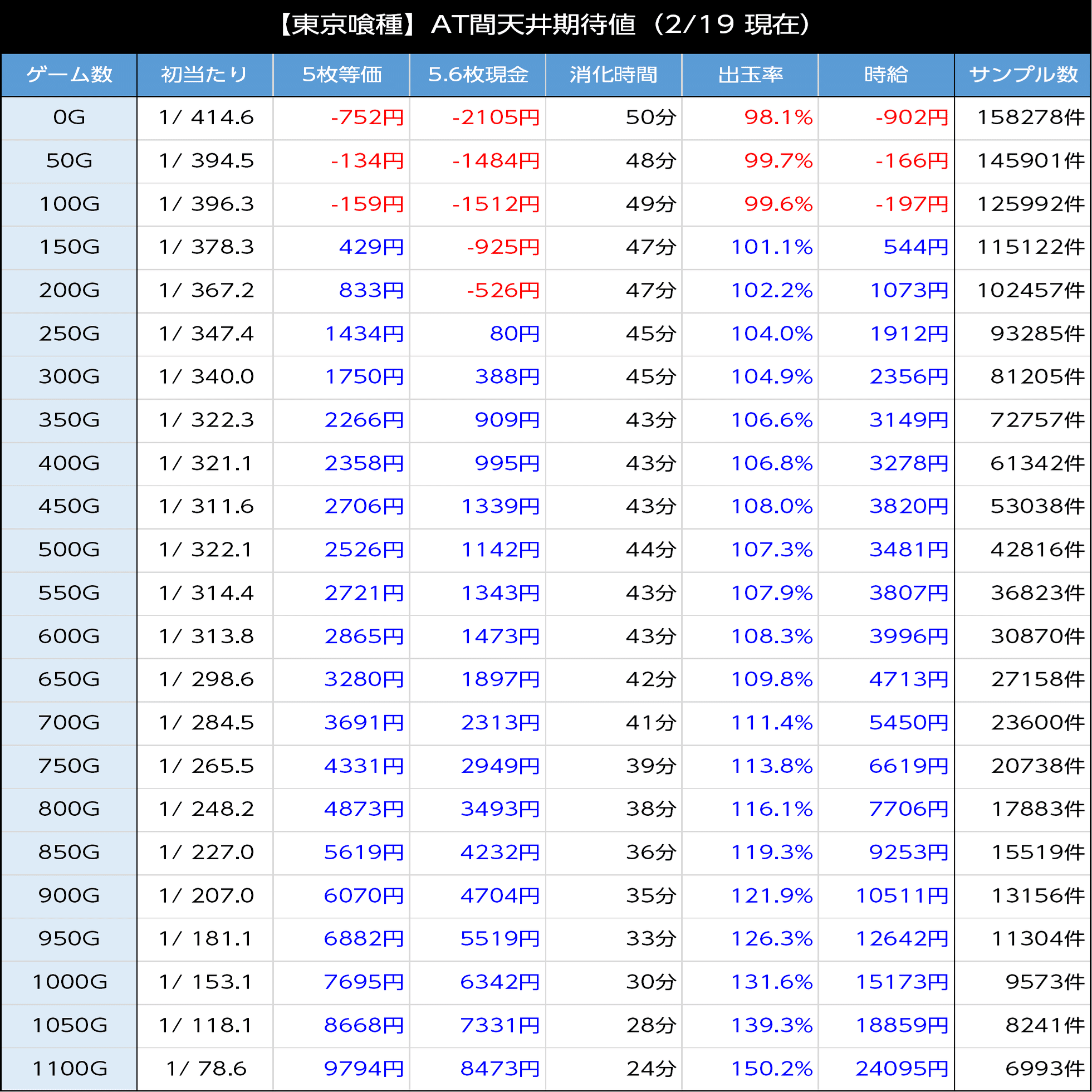Select the 0G row label
Screen dimensions: 1092x1092
tap(69, 117)
